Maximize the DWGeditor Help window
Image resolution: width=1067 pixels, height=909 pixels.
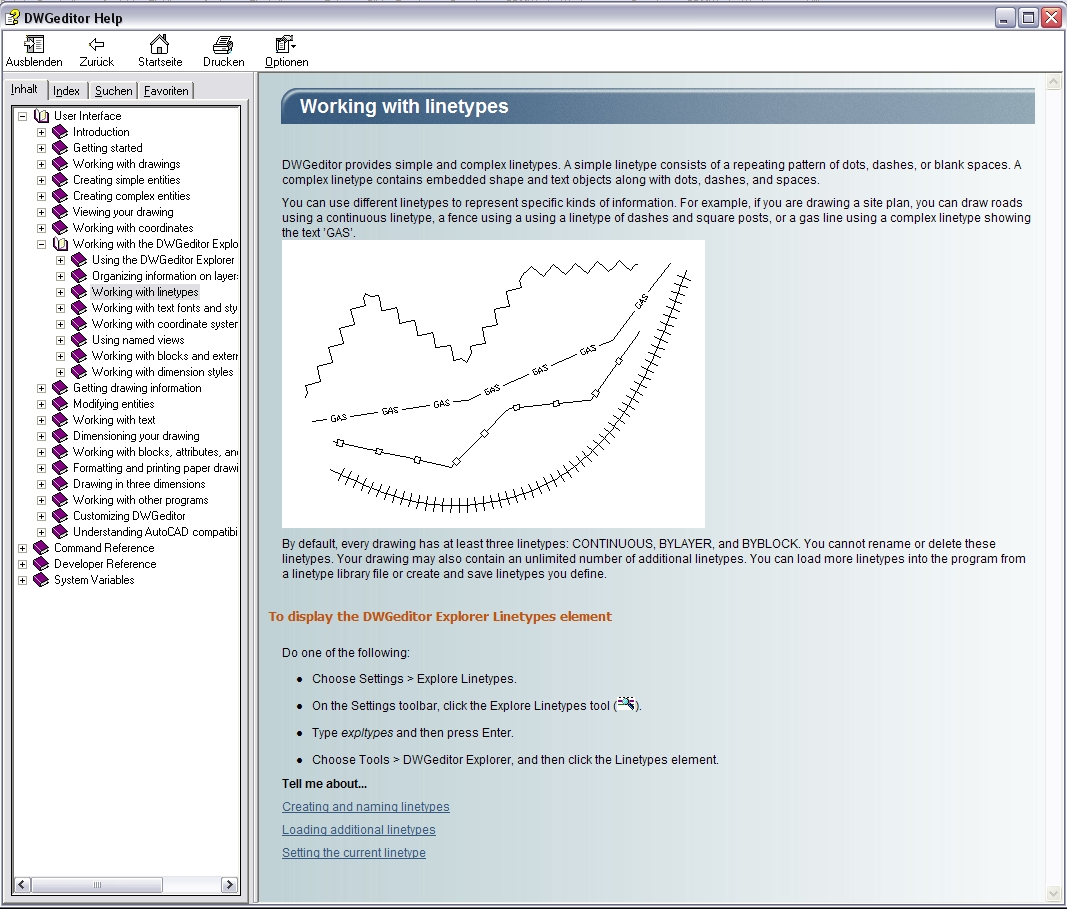(1028, 18)
